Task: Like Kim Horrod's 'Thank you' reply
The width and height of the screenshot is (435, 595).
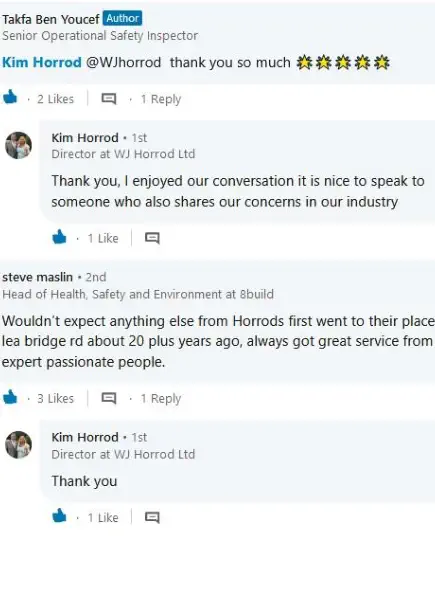Action: click(59, 516)
